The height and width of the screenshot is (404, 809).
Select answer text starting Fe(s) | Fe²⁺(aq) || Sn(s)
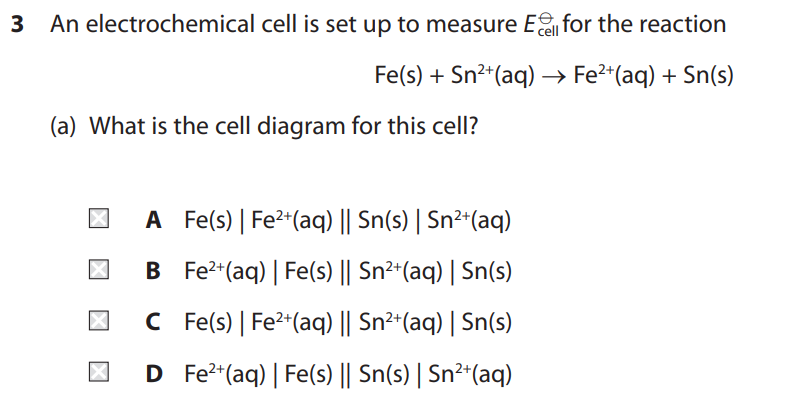[x=348, y=219]
